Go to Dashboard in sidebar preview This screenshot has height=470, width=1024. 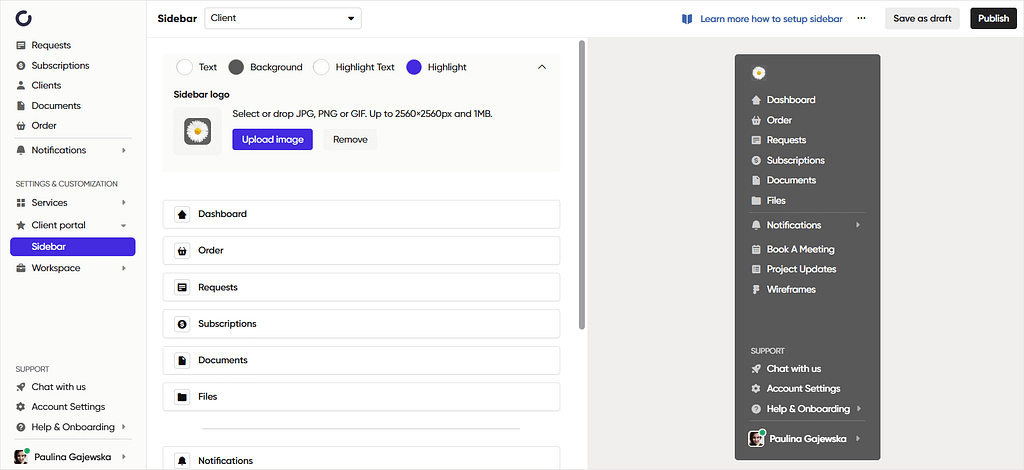coord(791,100)
